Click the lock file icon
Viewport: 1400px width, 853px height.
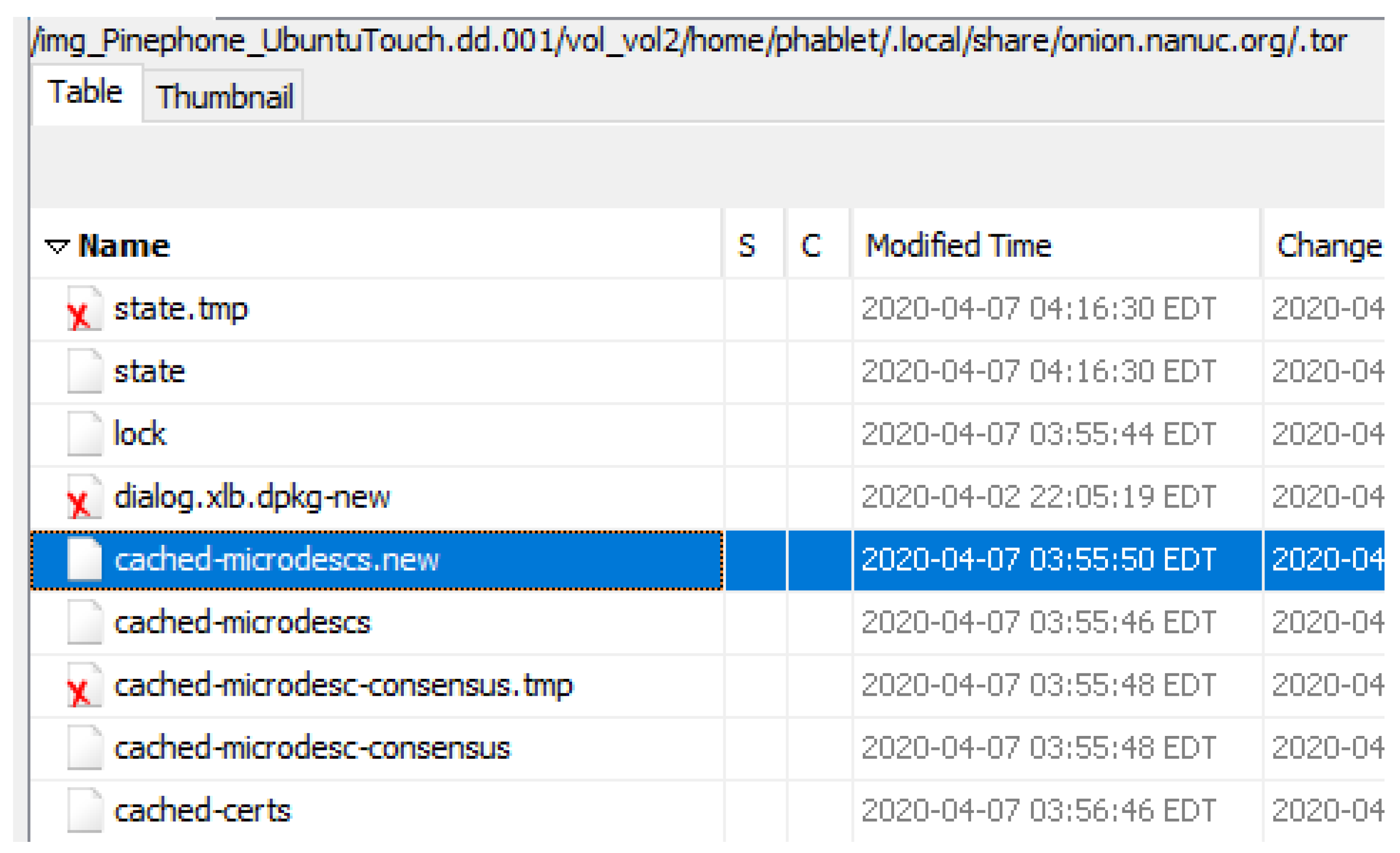[x=85, y=434]
